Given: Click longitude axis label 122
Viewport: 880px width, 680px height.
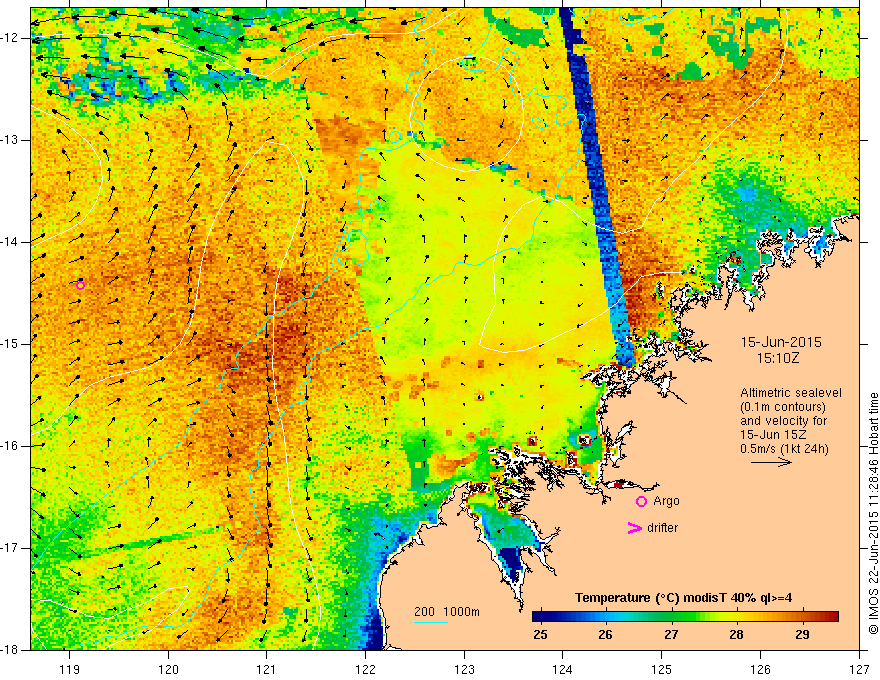Looking at the screenshot, I should (x=365, y=669).
